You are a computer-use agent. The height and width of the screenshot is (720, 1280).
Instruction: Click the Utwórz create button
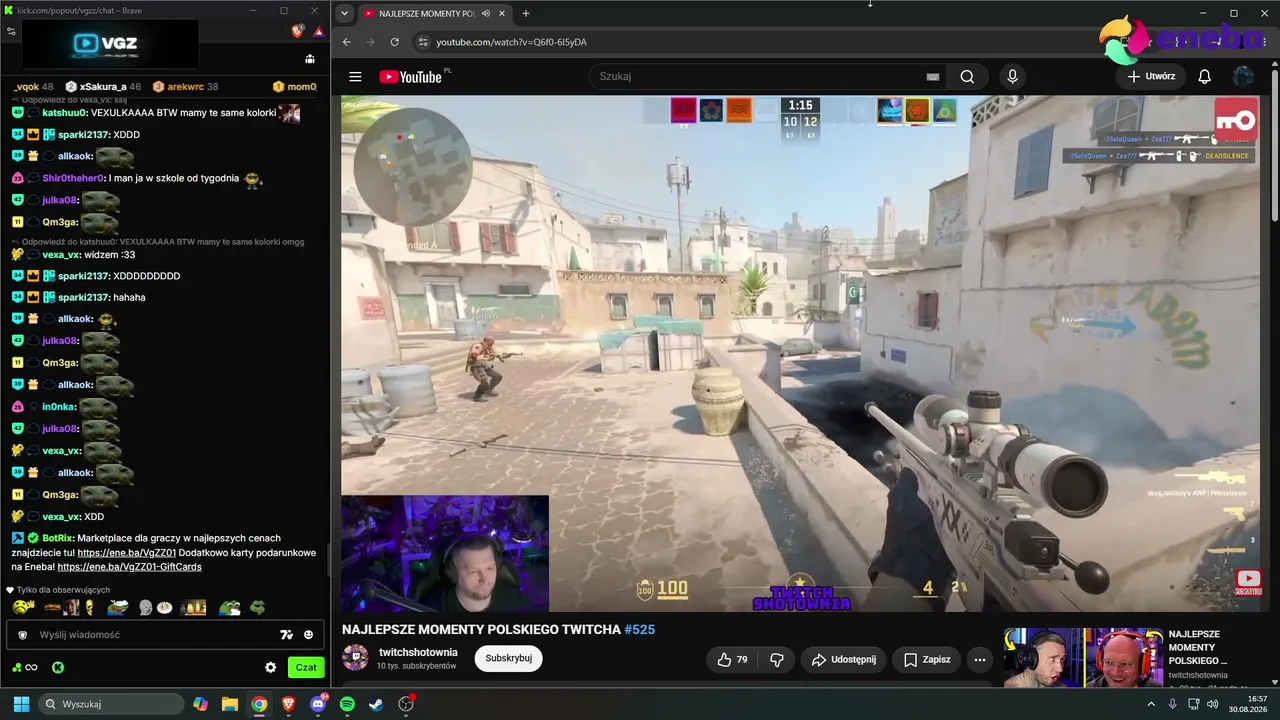tap(1151, 76)
